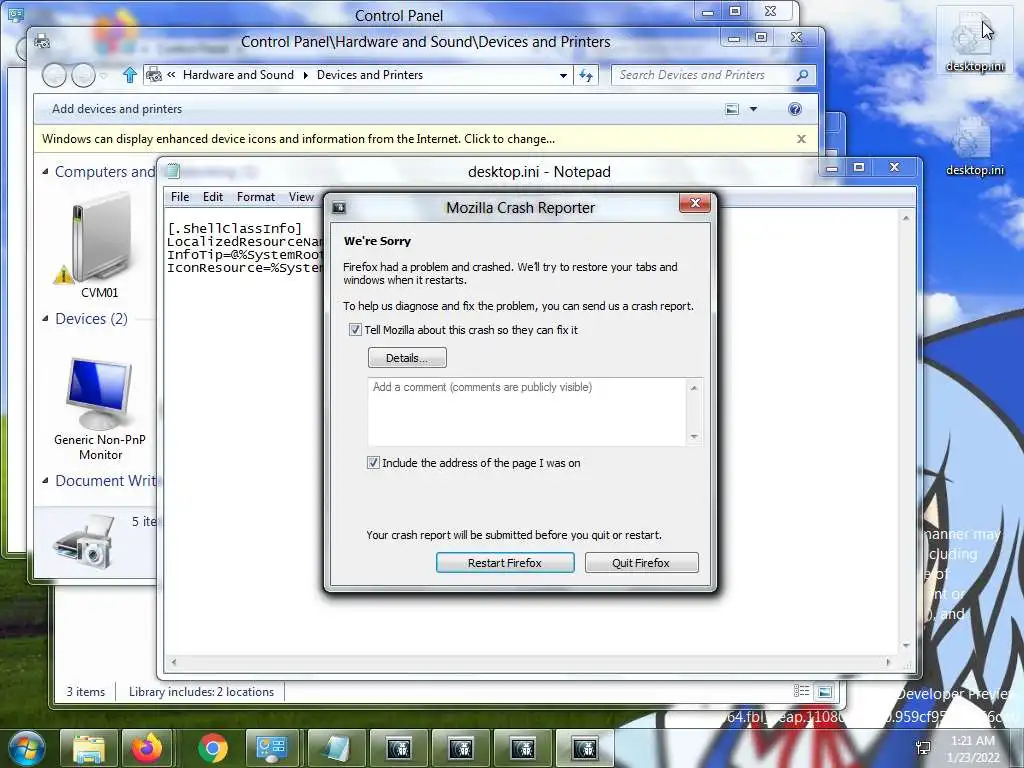This screenshot has width=1024, height=768.
Task: Click Notepad vertical scrollbar up arrow
Action: (906, 217)
